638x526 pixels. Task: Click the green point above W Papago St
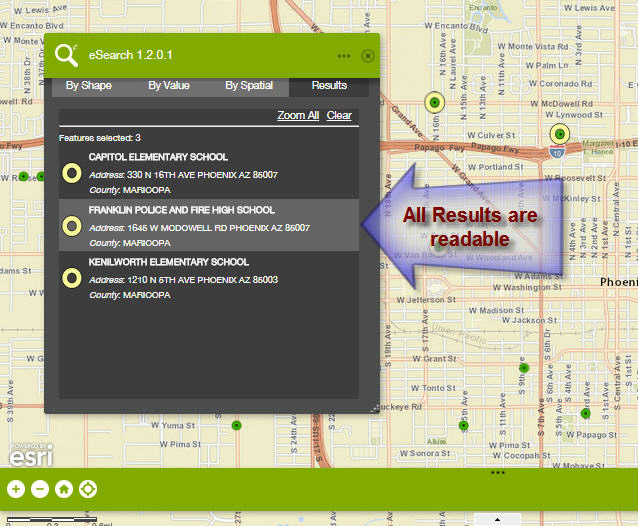tap(586, 414)
